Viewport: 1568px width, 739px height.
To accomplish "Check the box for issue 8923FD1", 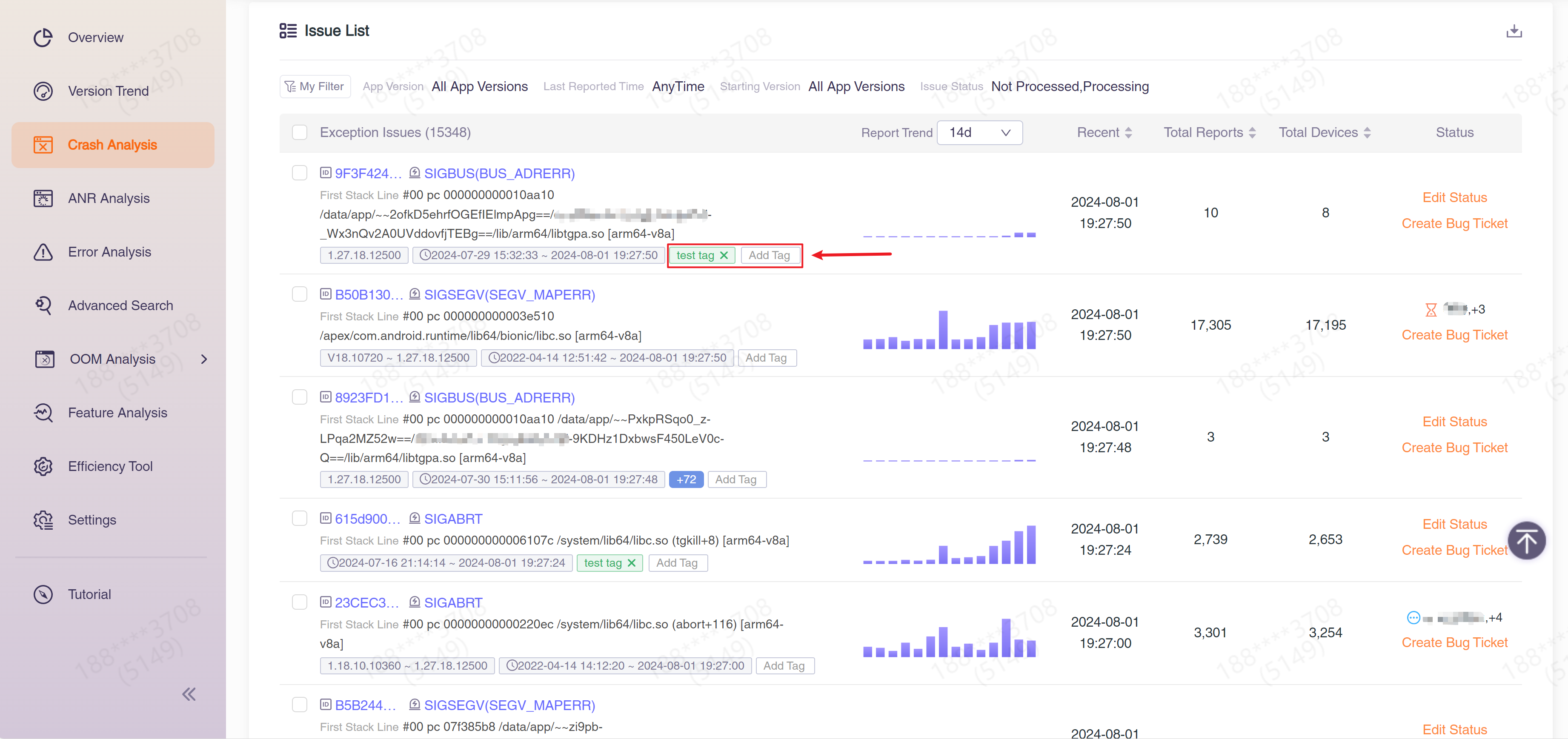I will (x=300, y=397).
